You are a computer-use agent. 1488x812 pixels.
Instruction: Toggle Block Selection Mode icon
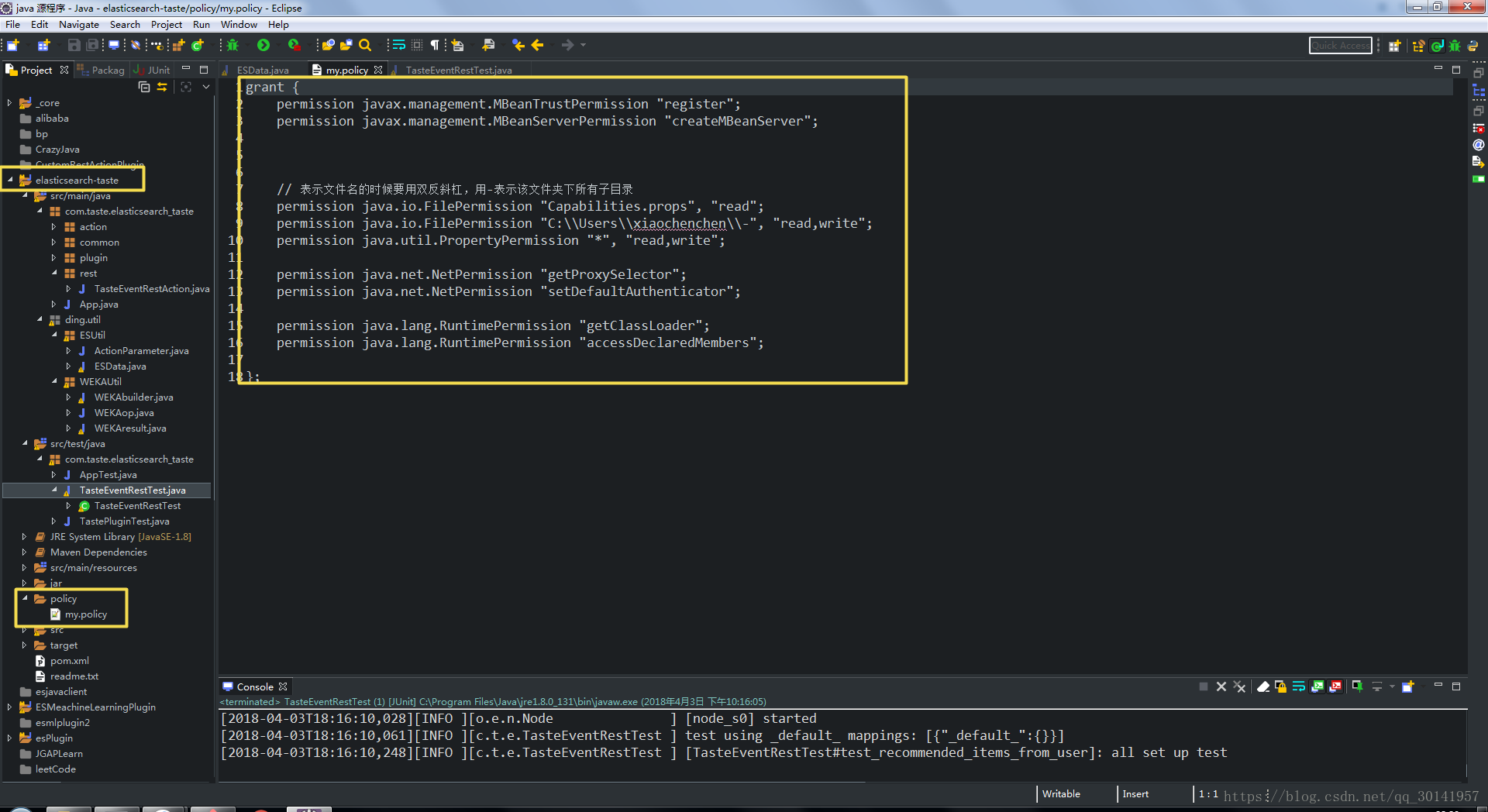click(x=417, y=45)
